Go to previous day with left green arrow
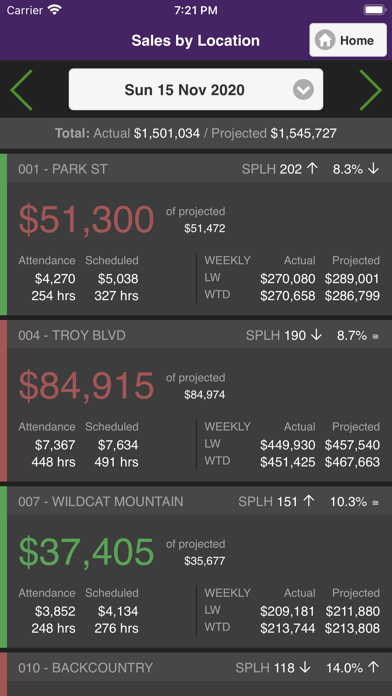 [21, 90]
